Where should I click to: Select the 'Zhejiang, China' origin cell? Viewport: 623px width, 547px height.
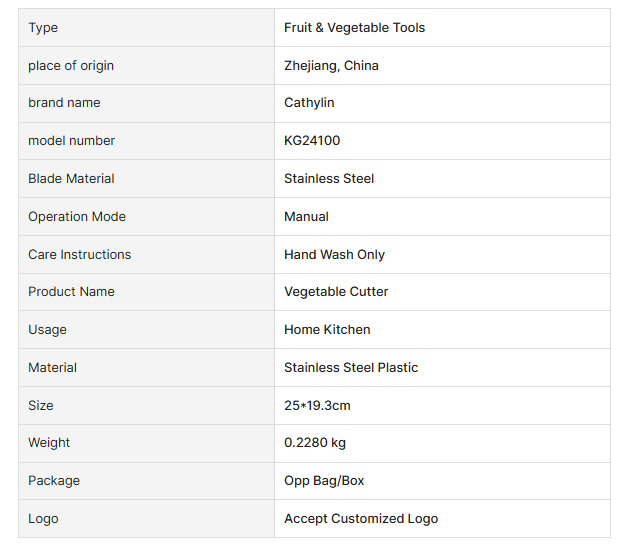click(x=331, y=66)
